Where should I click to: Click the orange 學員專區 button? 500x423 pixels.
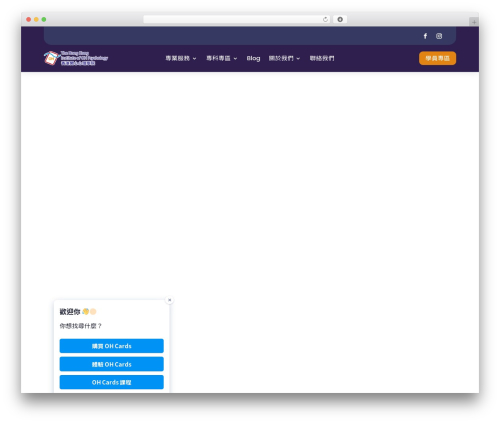pyautogui.click(x=437, y=58)
